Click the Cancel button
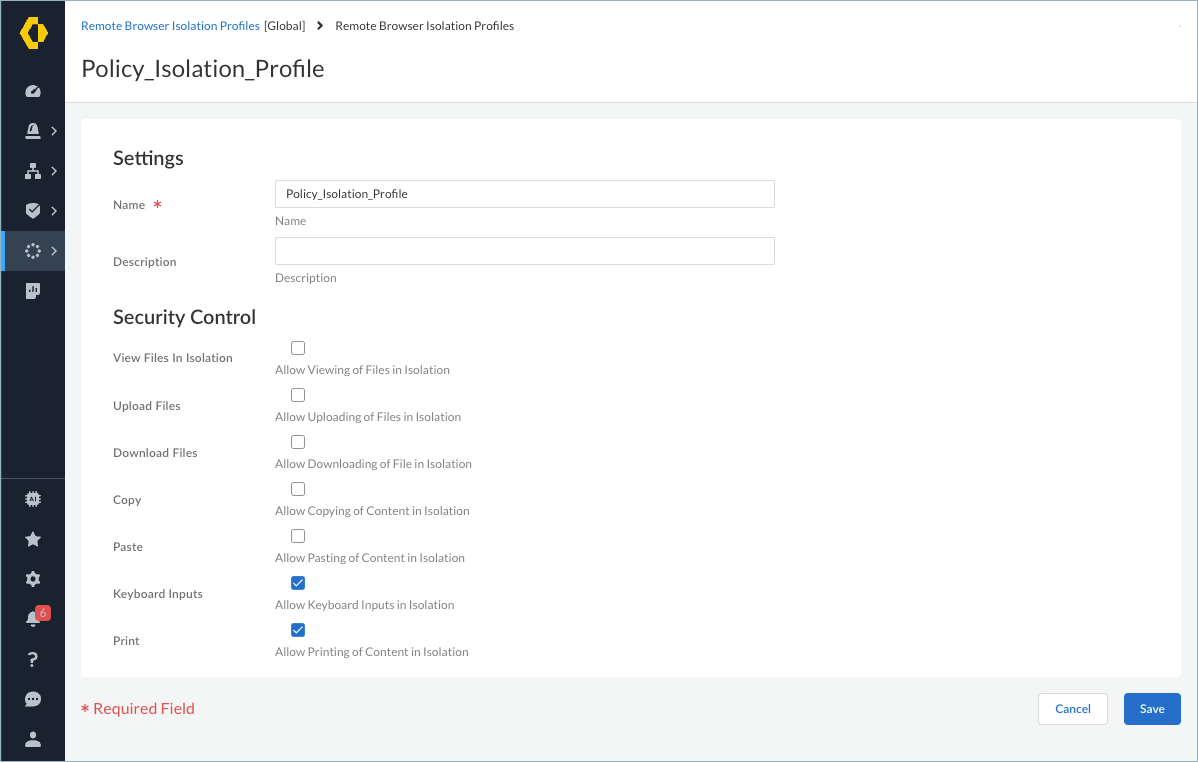 [x=1072, y=709]
